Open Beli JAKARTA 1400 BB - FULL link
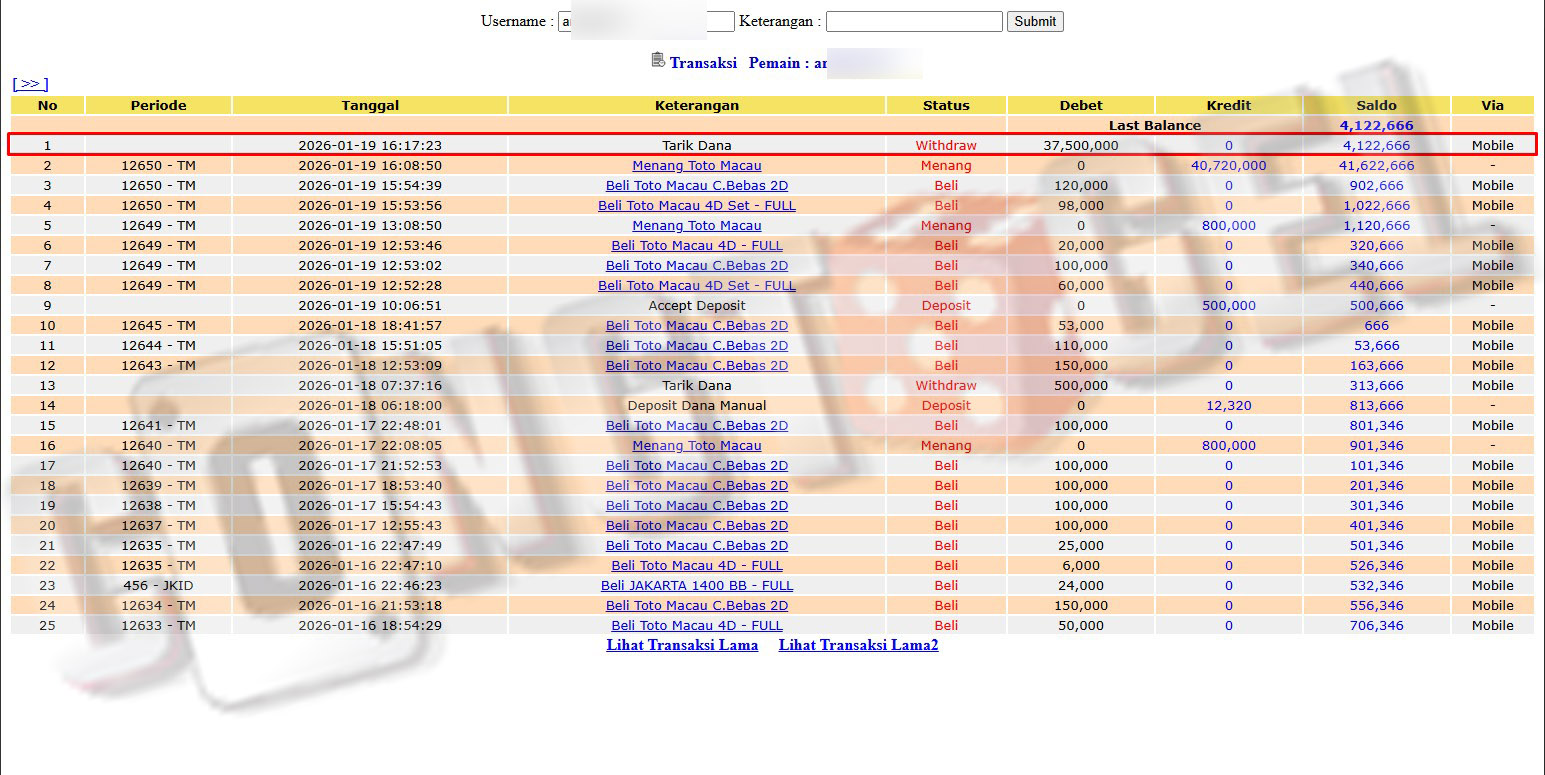 (696, 586)
